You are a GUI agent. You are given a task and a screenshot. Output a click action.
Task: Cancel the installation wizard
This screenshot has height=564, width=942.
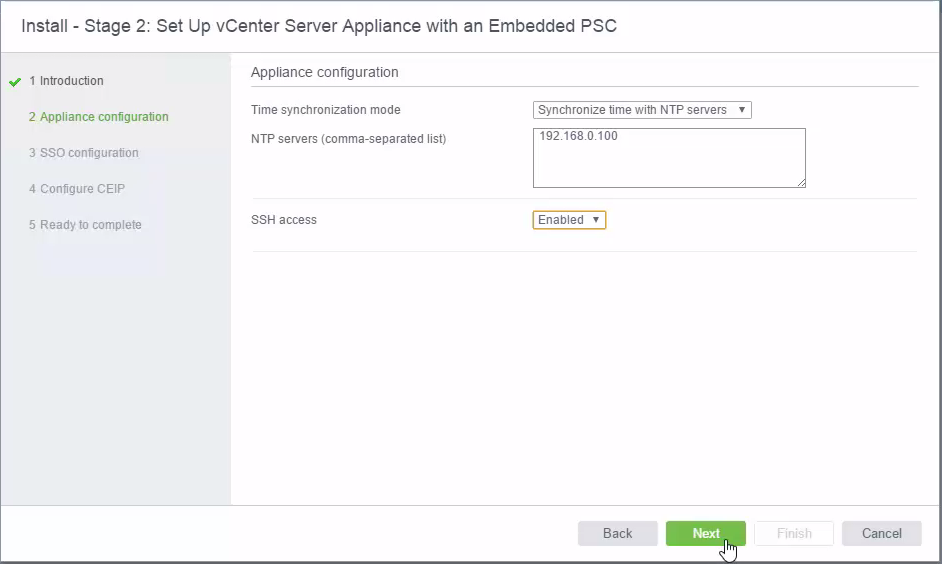tap(881, 533)
